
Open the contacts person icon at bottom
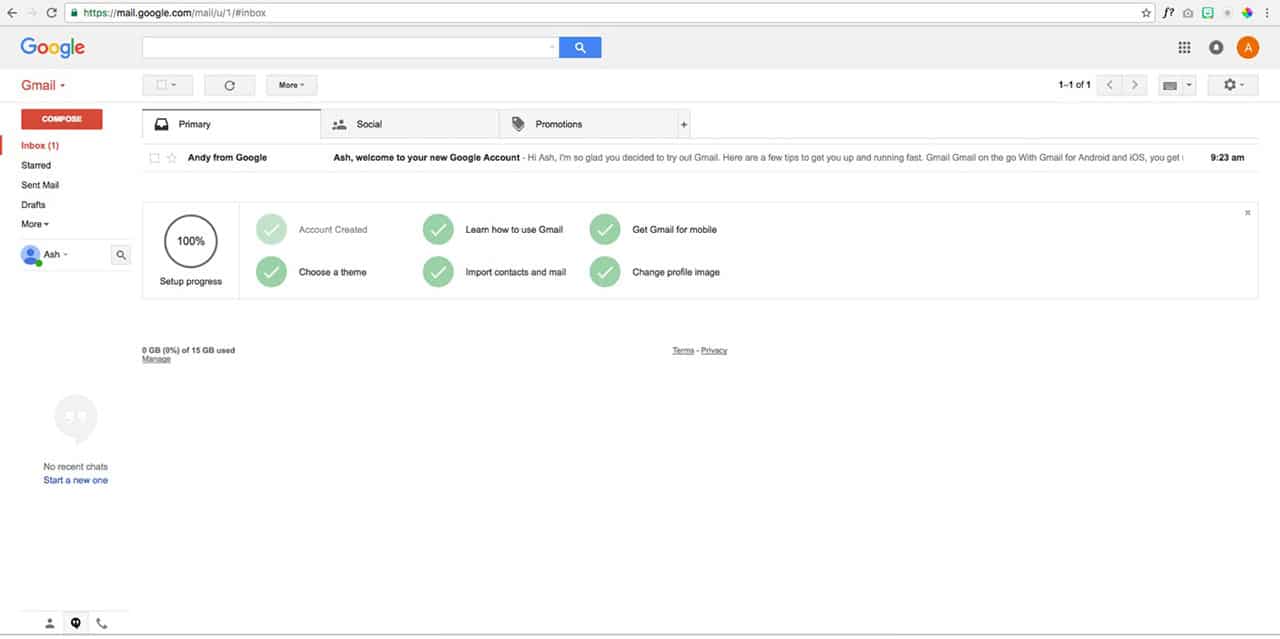pos(50,623)
